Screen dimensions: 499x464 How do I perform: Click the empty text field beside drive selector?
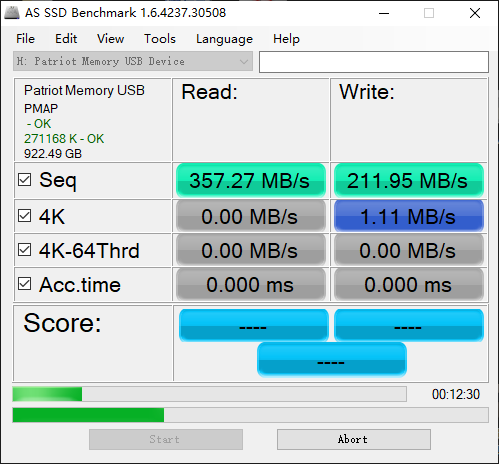(x=374, y=62)
